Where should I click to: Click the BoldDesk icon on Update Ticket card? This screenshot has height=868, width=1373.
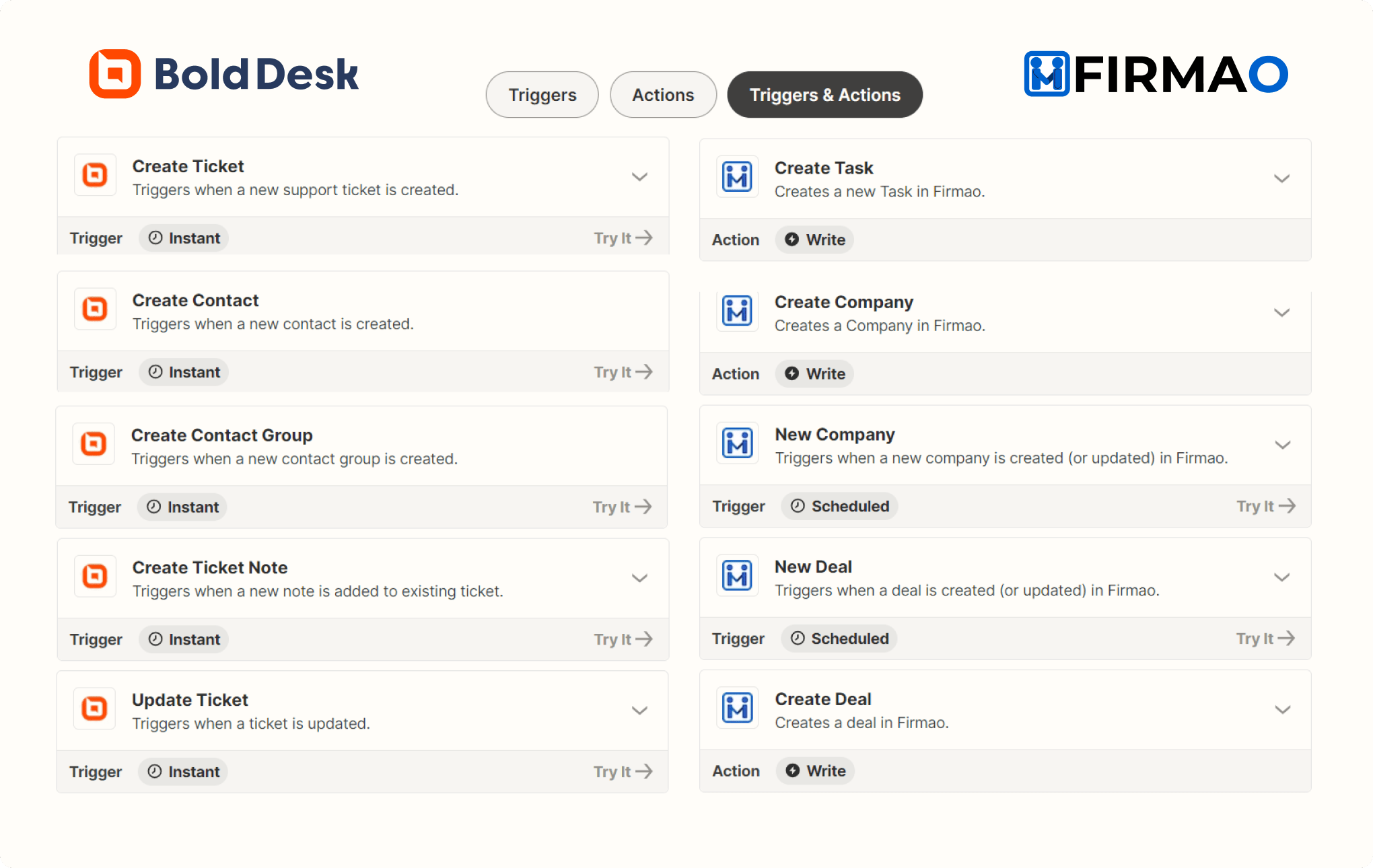pos(94,709)
